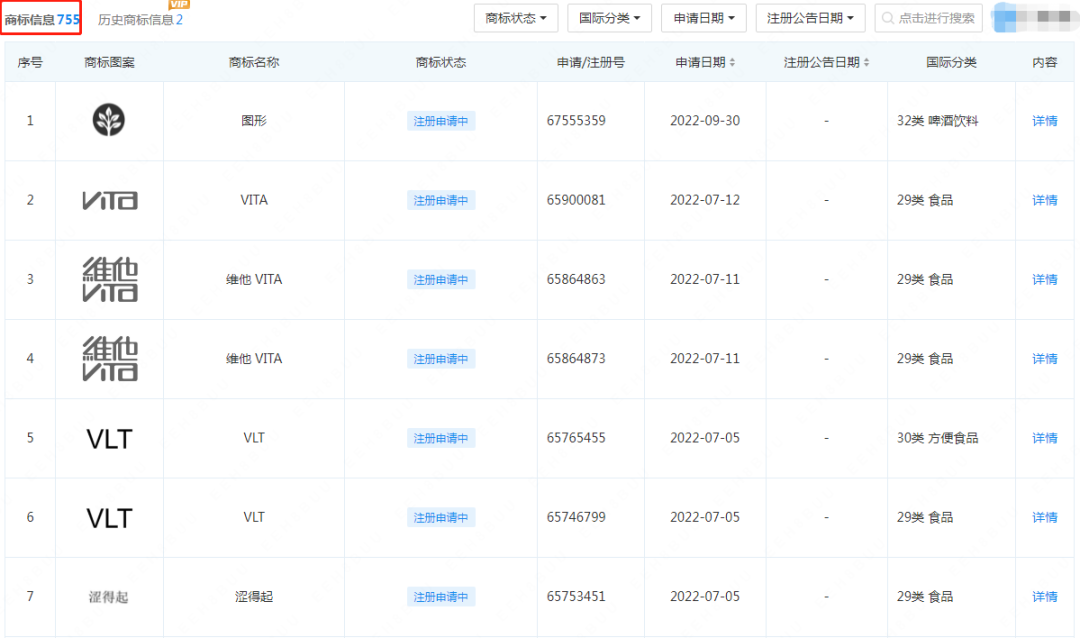1080x638 pixels.
Task: Select the 涩得起 name cell text
Action: tap(254, 596)
